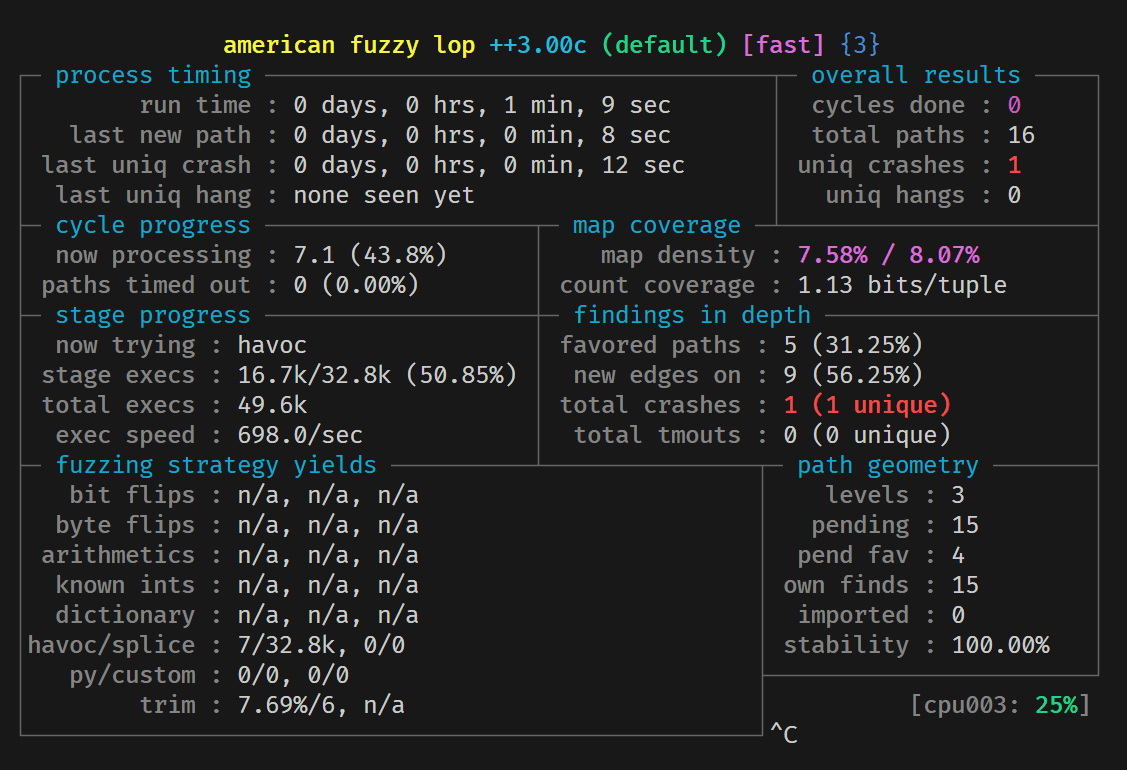Click the 'american fuzzy lop' title text
Screen dimensions: 1127x770
349,45
